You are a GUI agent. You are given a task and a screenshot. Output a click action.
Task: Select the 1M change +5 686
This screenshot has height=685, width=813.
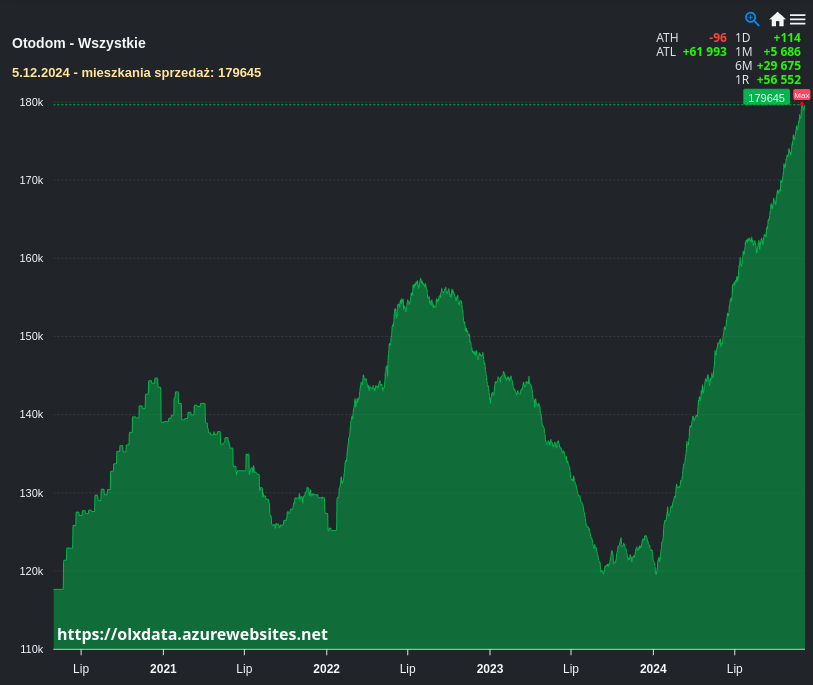click(781, 52)
